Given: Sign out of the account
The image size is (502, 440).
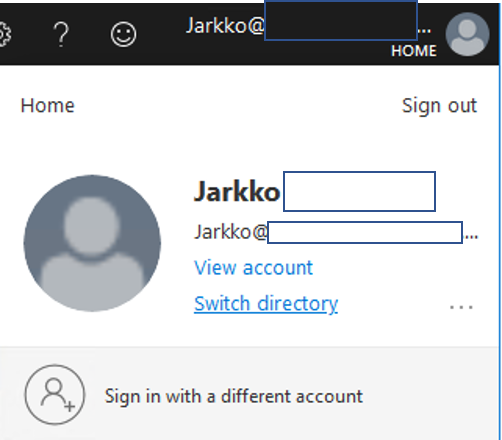Looking at the screenshot, I should pyautogui.click(x=439, y=106).
